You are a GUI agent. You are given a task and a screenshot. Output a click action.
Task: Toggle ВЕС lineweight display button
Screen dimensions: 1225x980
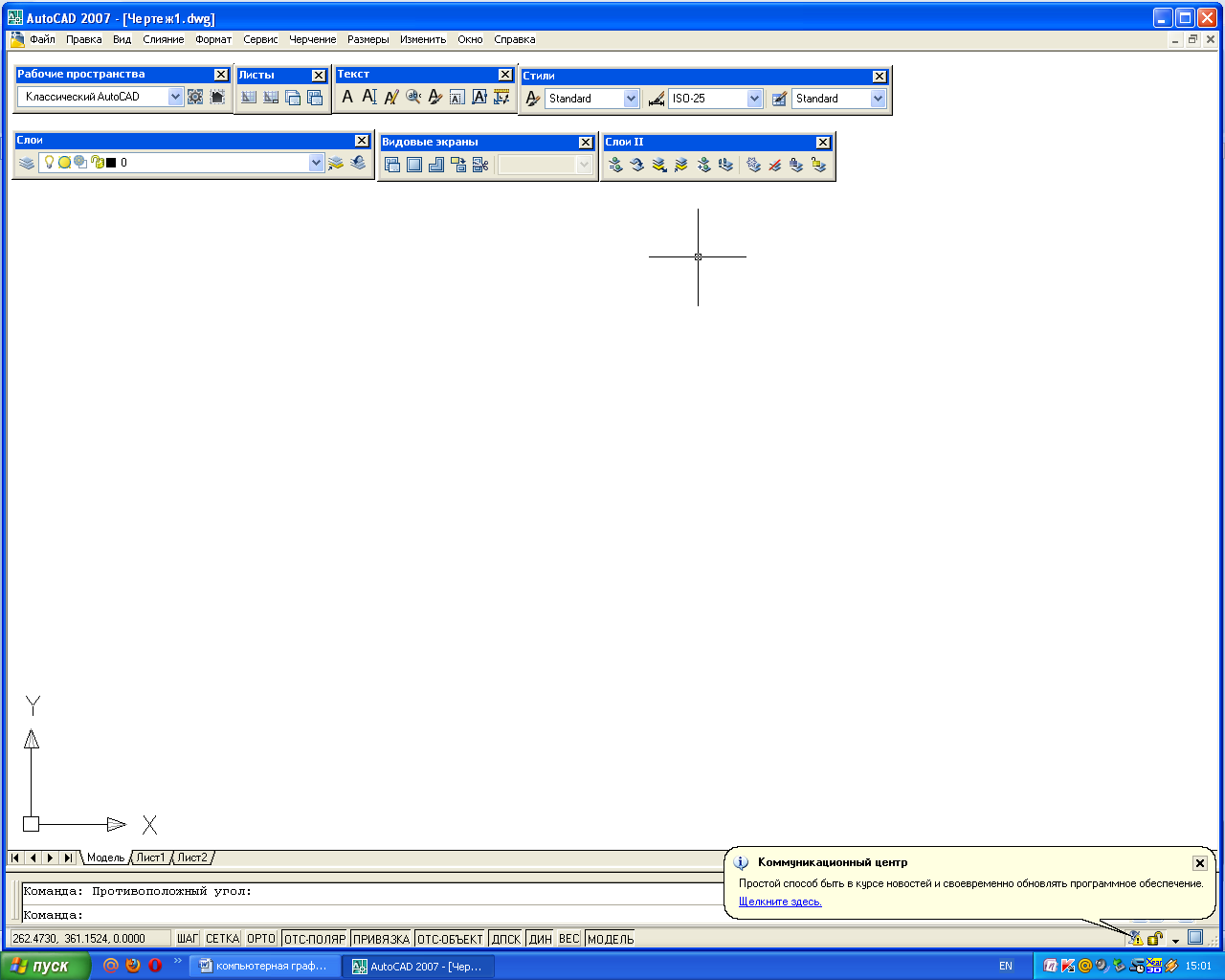[569, 939]
